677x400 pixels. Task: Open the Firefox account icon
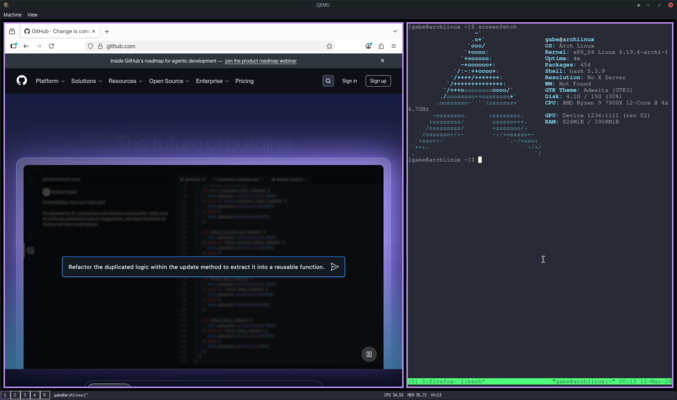[x=368, y=46]
